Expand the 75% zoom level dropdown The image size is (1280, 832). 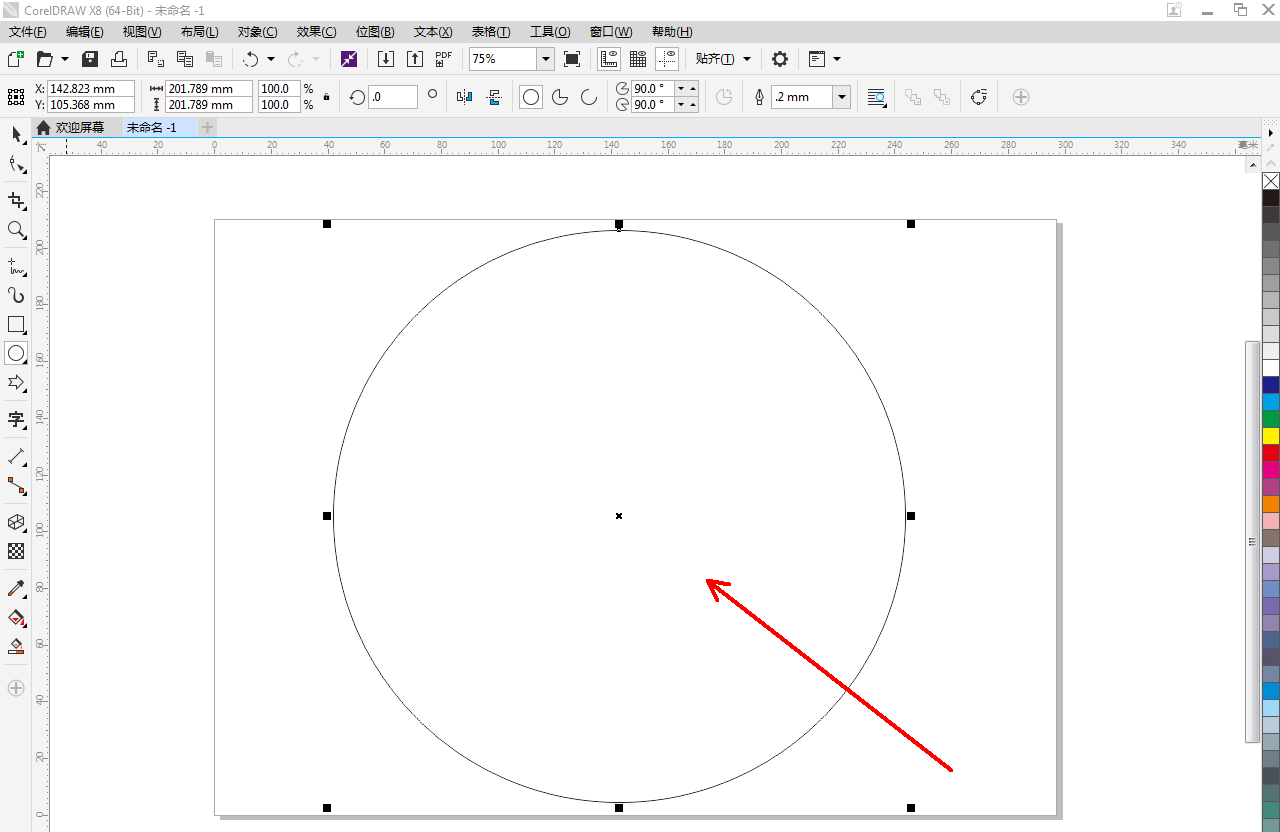pos(546,59)
